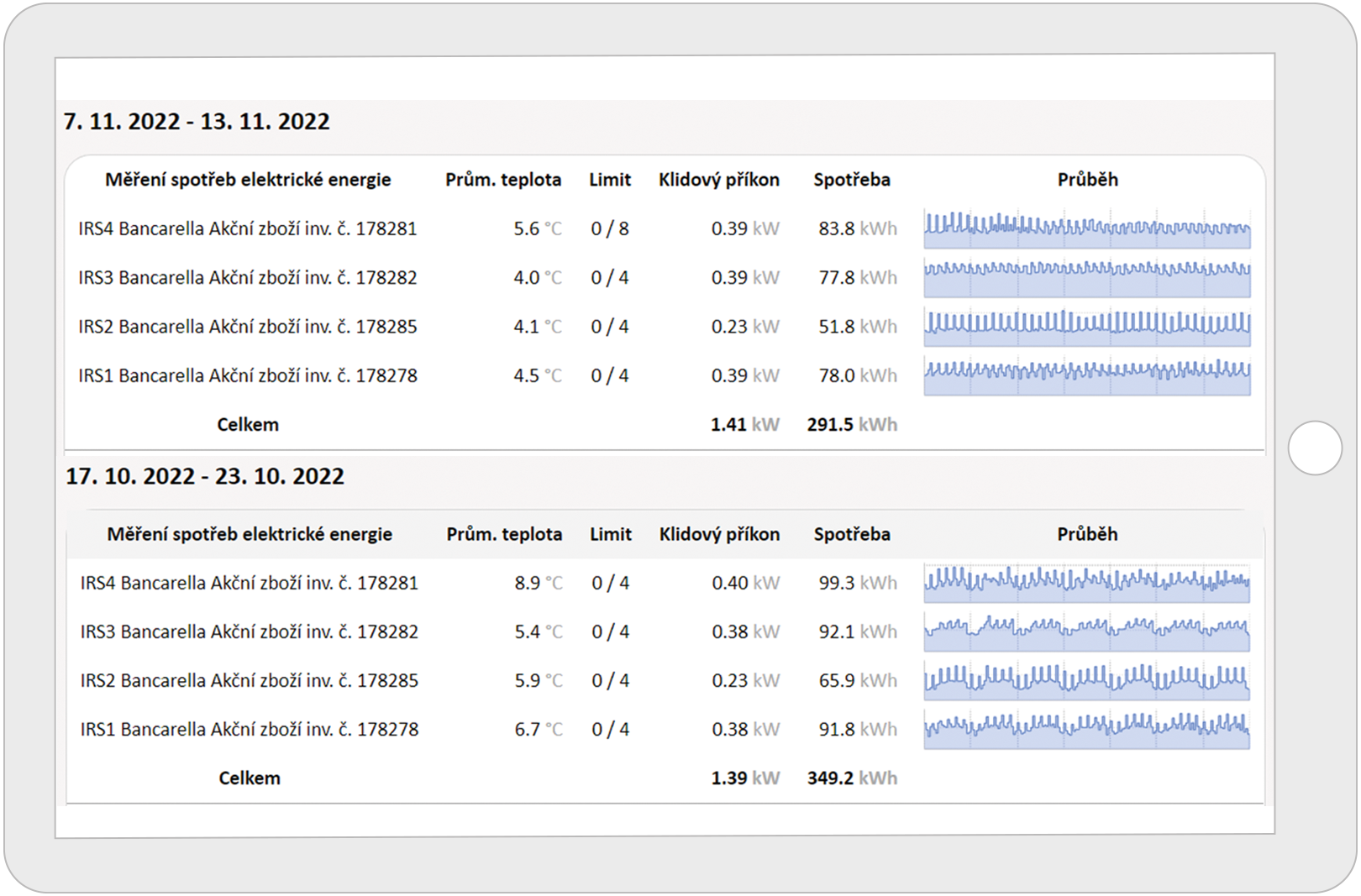1361x896 pixels.
Task: Open the IRS3 sparkline chart for November week
Action: click(x=1087, y=278)
